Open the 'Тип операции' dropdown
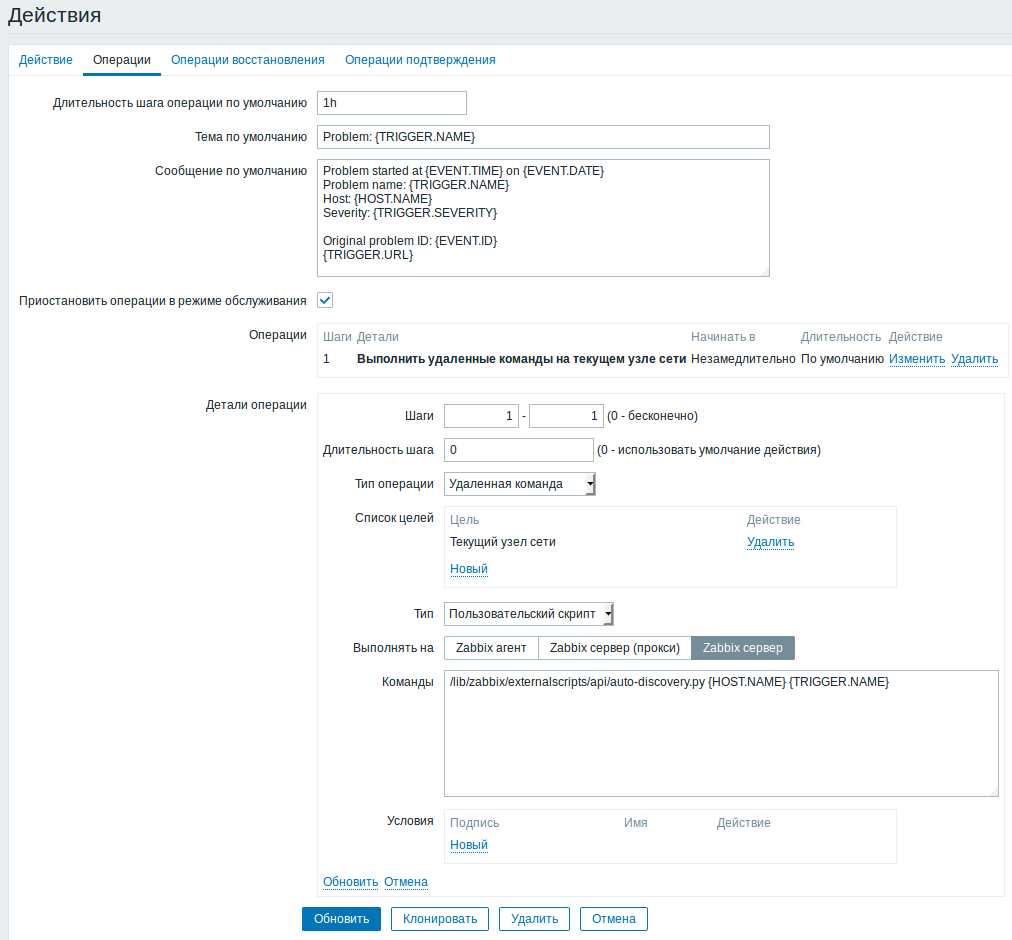Screen dimensions: 1012x940 pyautogui.click(x=520, y=484)
